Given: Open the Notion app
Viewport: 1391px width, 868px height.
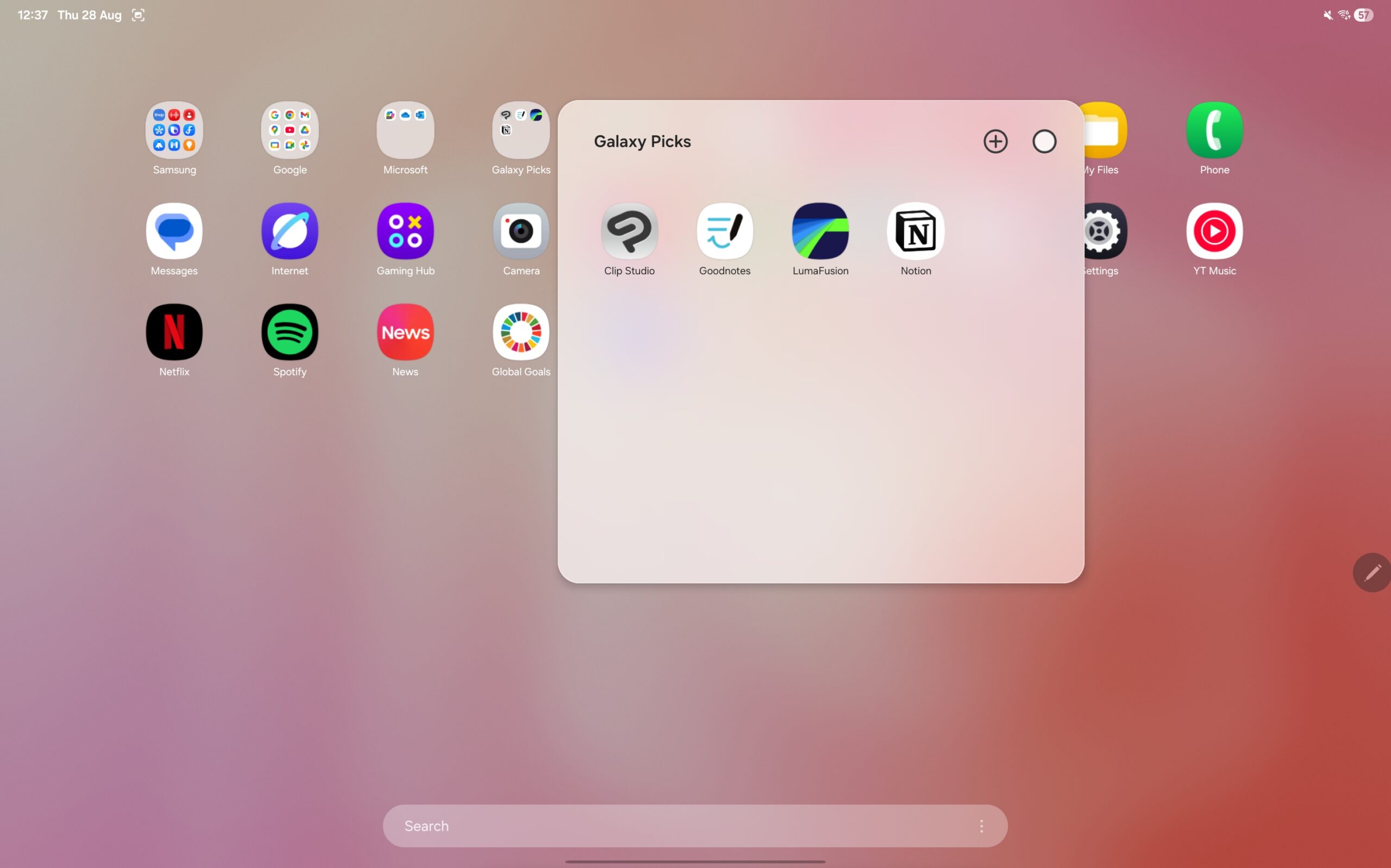Looking at the screenshot, I should click(916, 231).
